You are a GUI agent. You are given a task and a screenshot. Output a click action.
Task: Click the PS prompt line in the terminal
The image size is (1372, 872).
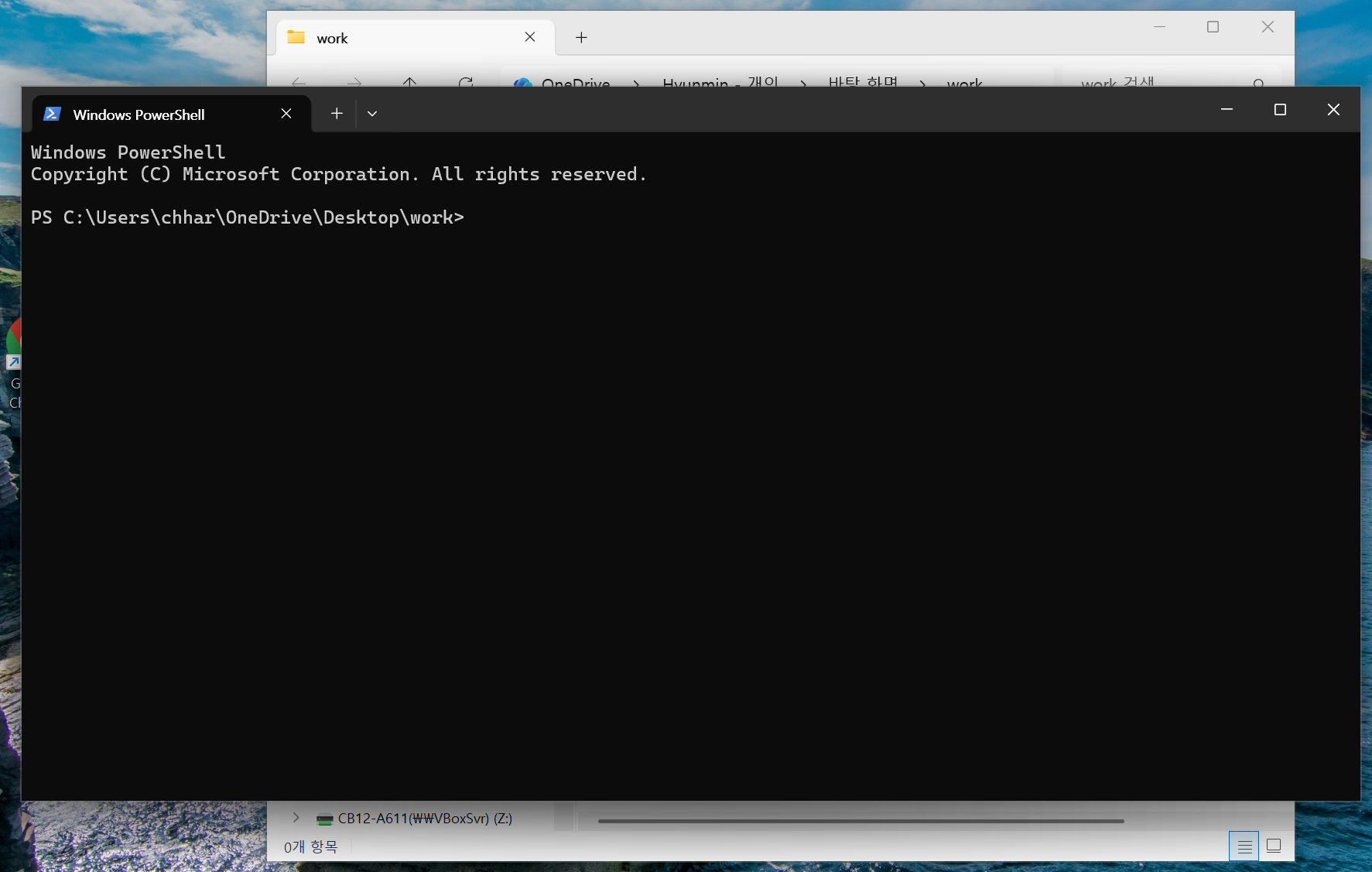click(x=248, y=217)
